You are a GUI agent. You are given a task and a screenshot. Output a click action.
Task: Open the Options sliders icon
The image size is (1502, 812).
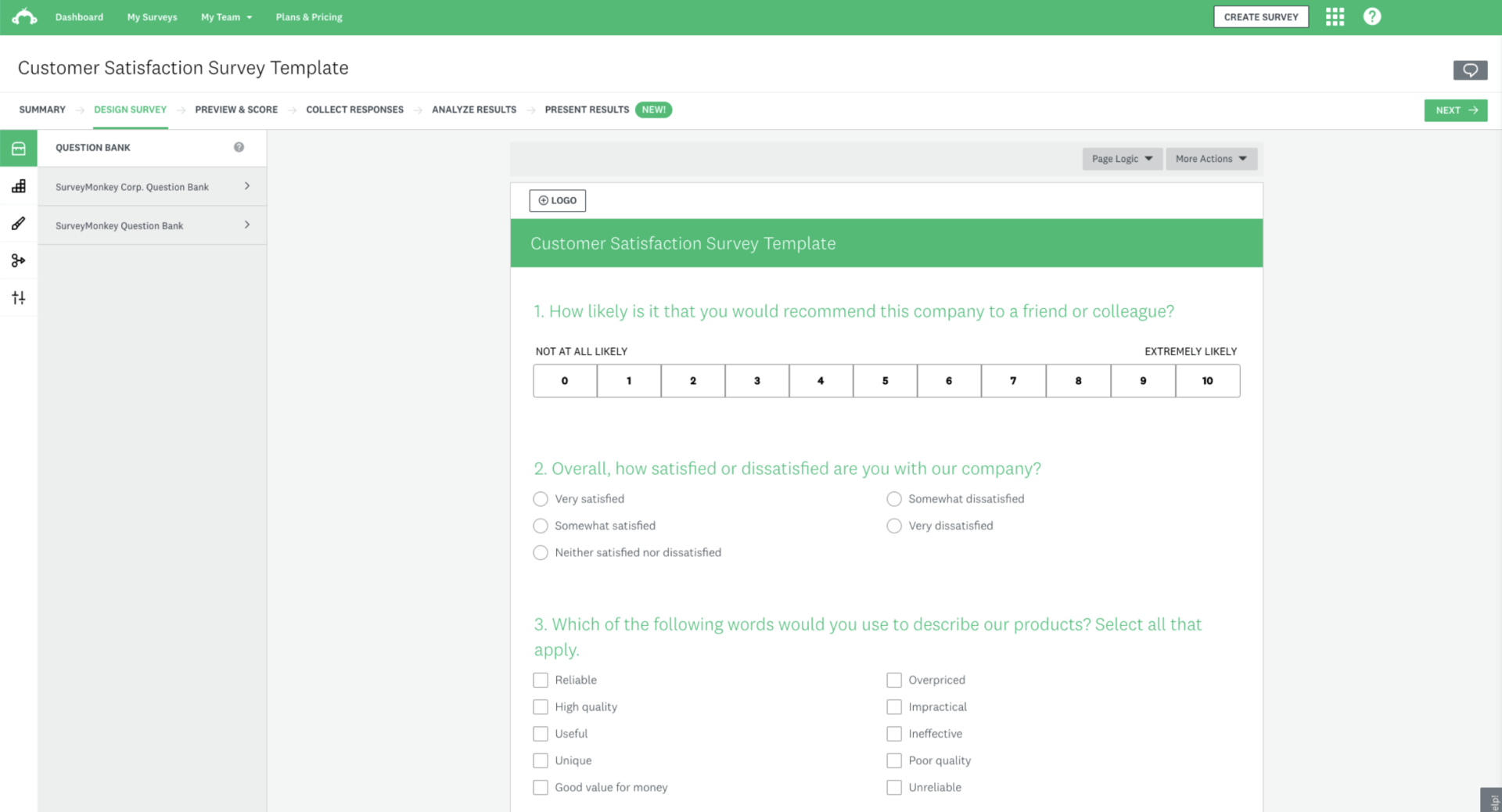[x=19, y=297]
